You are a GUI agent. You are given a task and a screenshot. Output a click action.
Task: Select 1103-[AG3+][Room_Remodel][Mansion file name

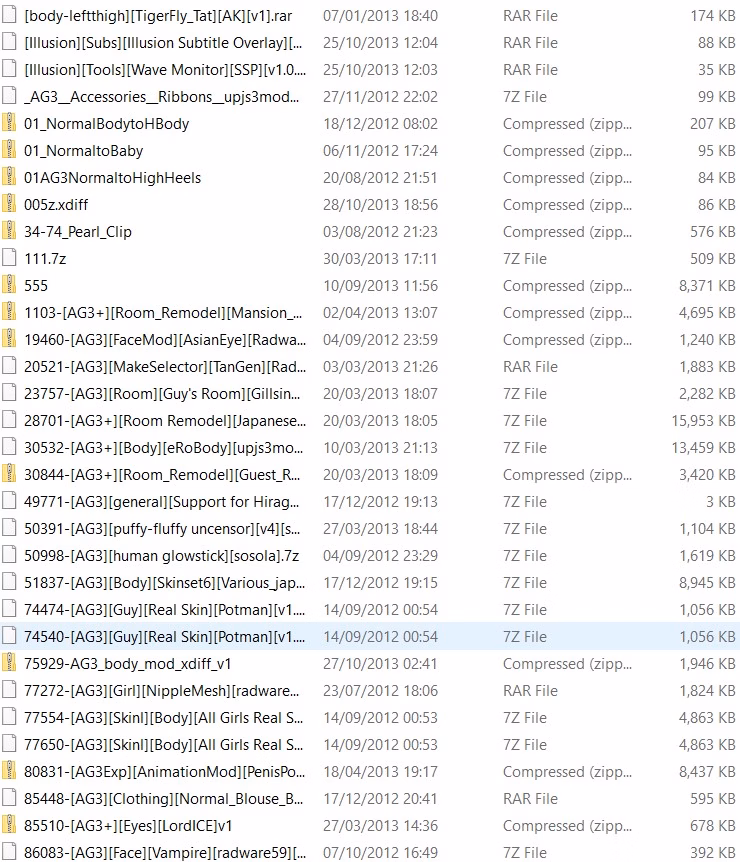pyautogui.click(x=163, y=312)
